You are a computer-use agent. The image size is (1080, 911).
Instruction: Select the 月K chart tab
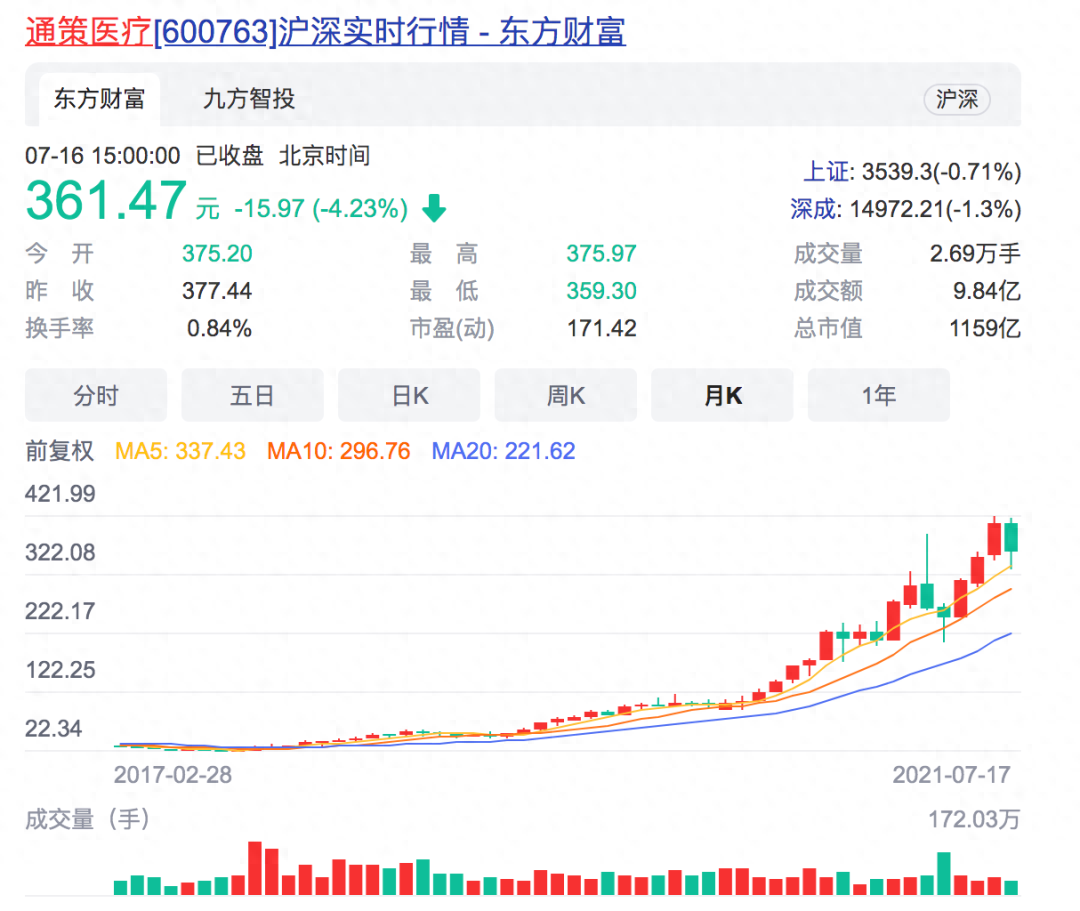722,395
